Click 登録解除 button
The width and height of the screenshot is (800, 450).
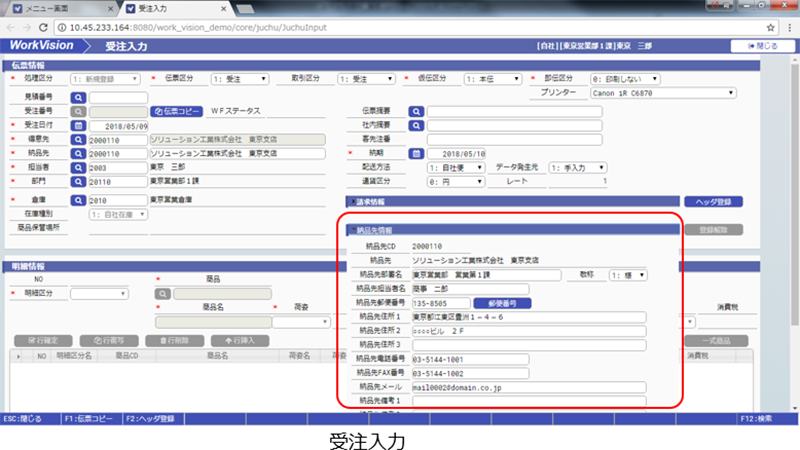[713, 230]
